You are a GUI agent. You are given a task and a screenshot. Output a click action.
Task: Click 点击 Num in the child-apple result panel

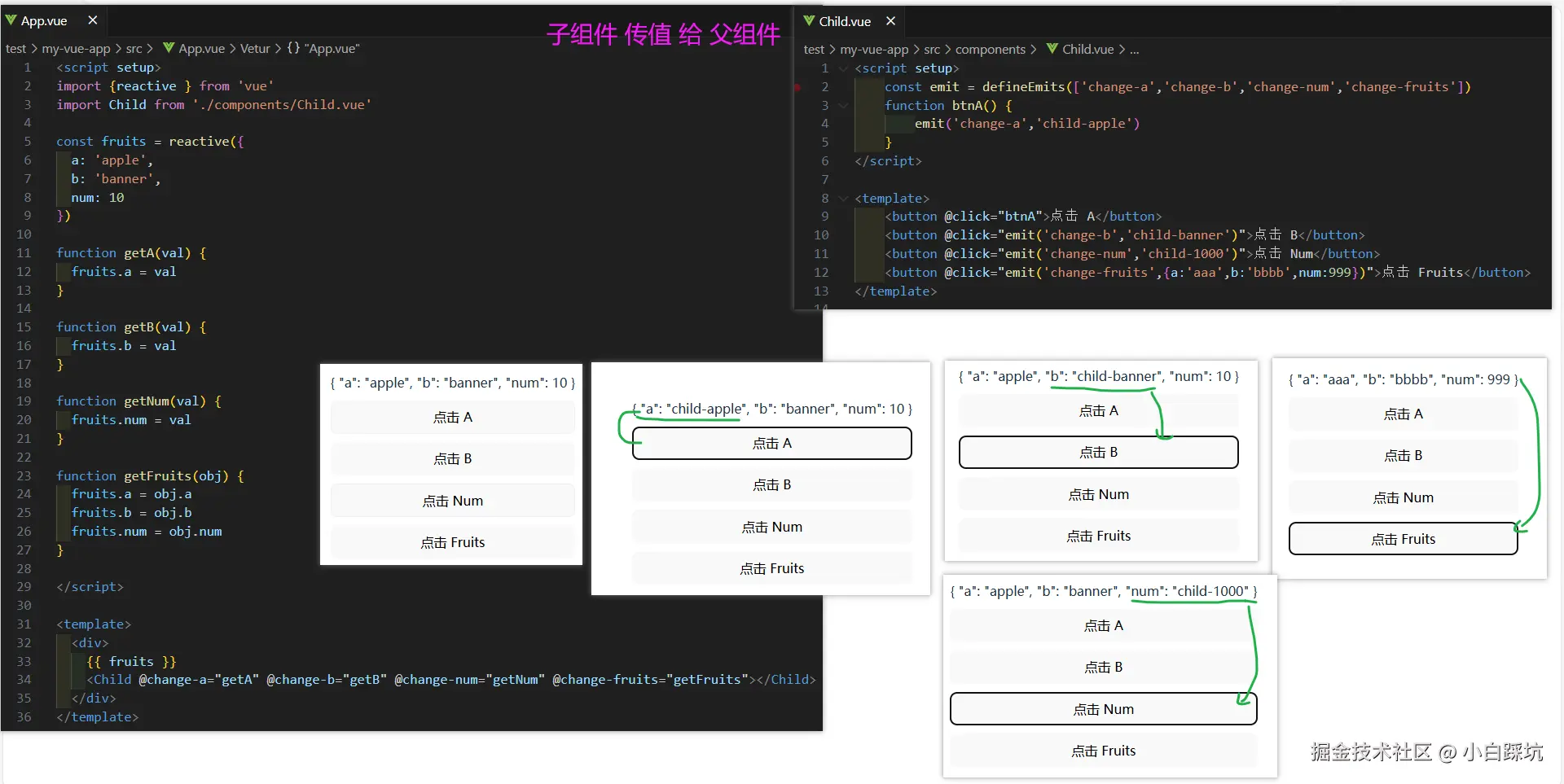coord(772,528)
